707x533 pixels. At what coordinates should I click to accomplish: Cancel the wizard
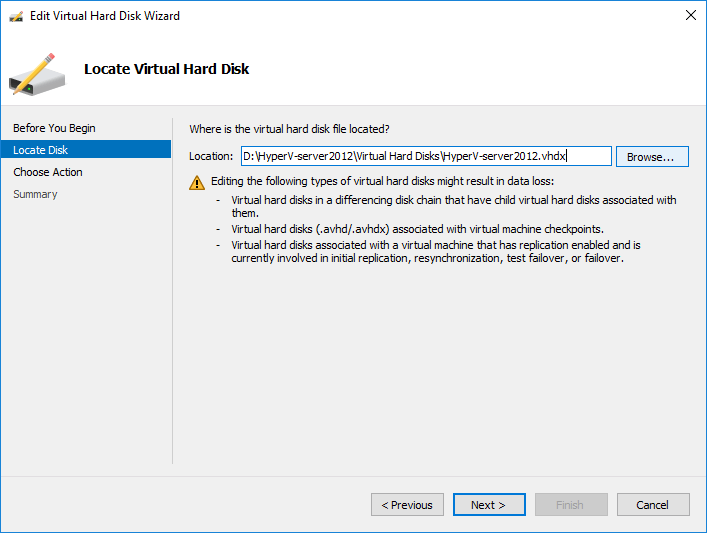pos(653,505)
